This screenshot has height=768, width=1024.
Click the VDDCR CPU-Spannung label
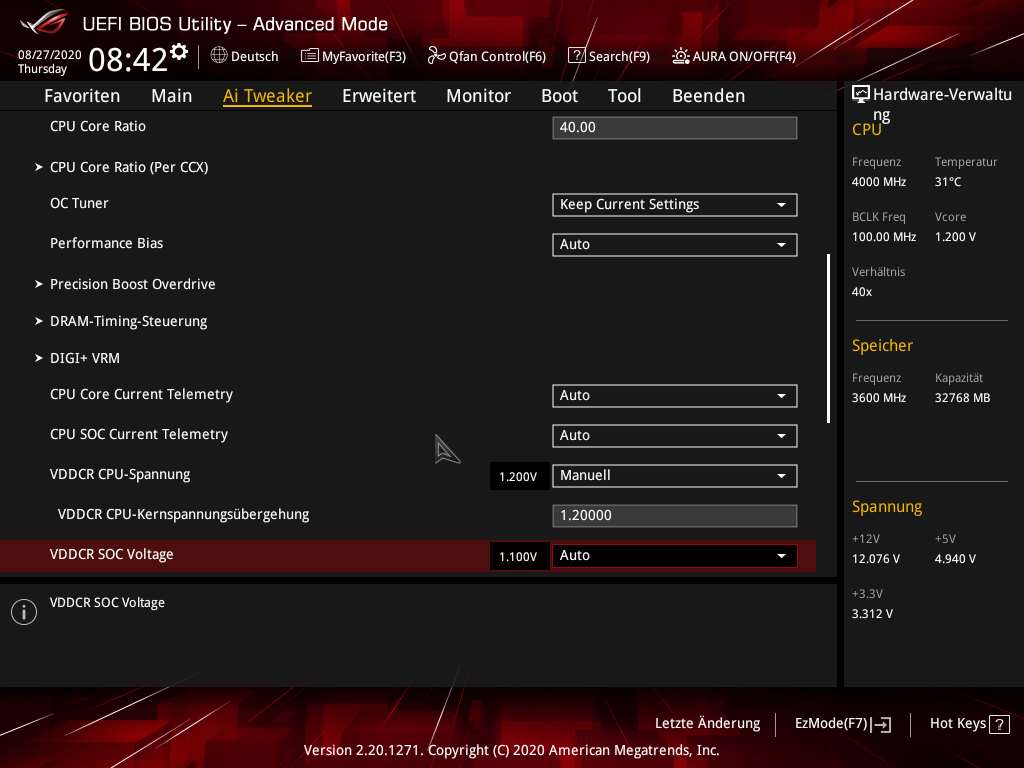120,475
